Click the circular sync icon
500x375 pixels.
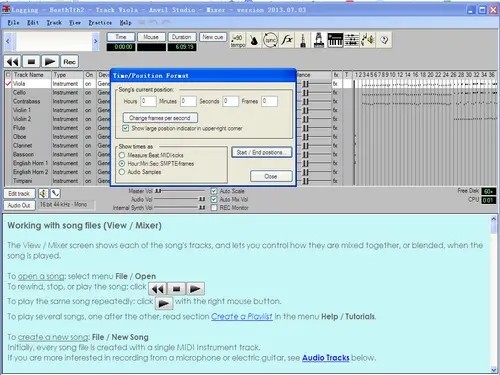point(270,40)
